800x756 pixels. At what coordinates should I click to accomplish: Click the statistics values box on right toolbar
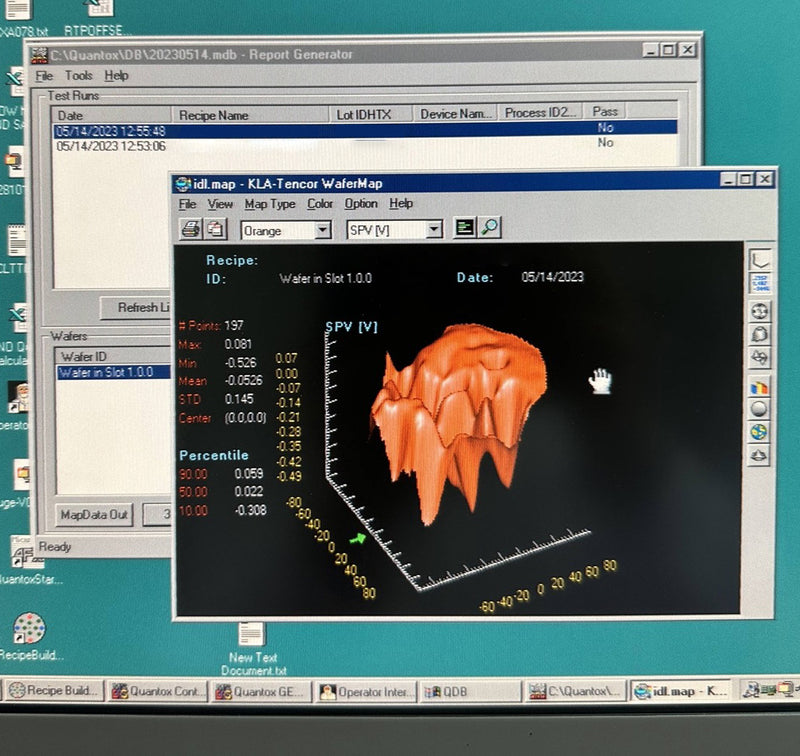pos(759,282)
